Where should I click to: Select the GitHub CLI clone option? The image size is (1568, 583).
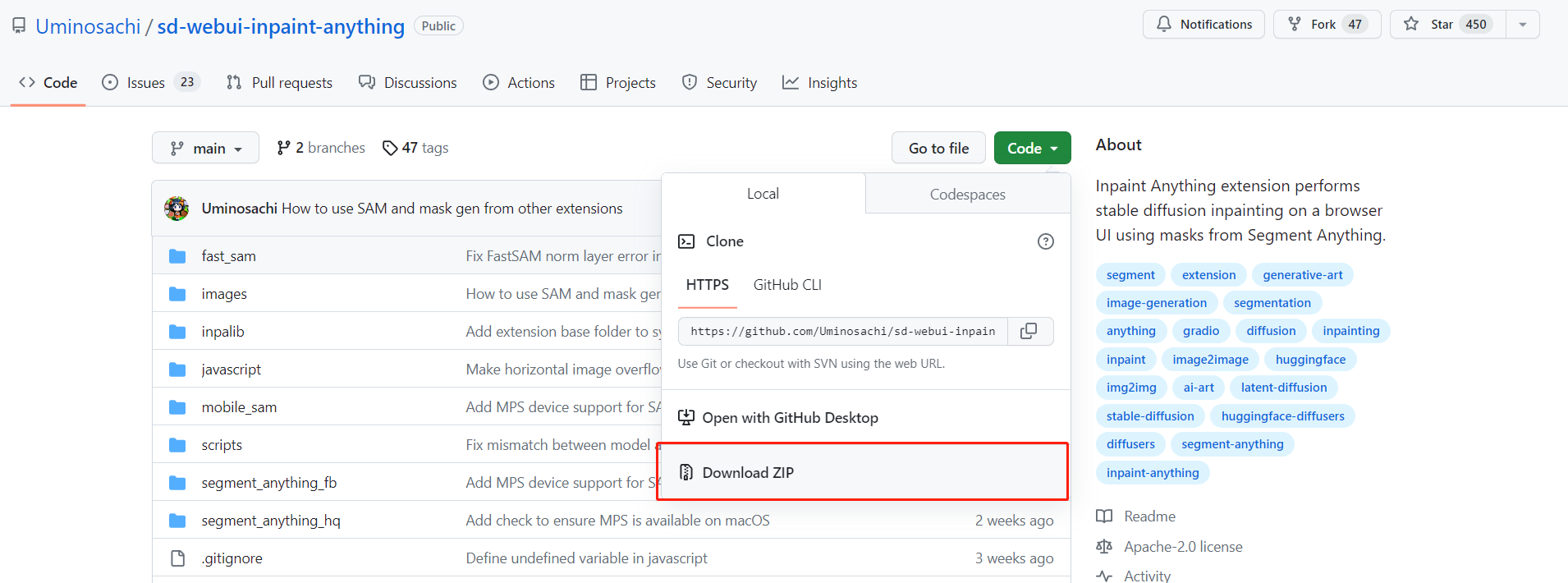click(787, 285)
